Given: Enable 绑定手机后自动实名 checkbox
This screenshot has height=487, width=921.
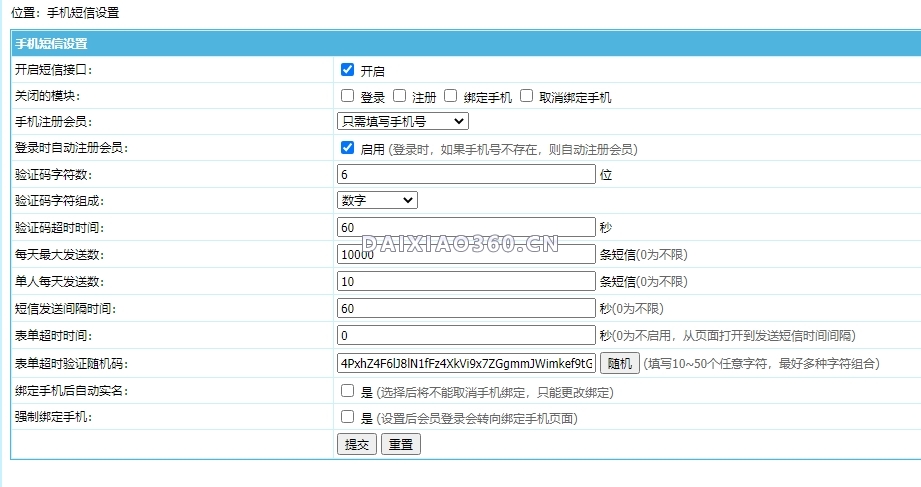Looking at the screenshot, I should tap(347, 391).
